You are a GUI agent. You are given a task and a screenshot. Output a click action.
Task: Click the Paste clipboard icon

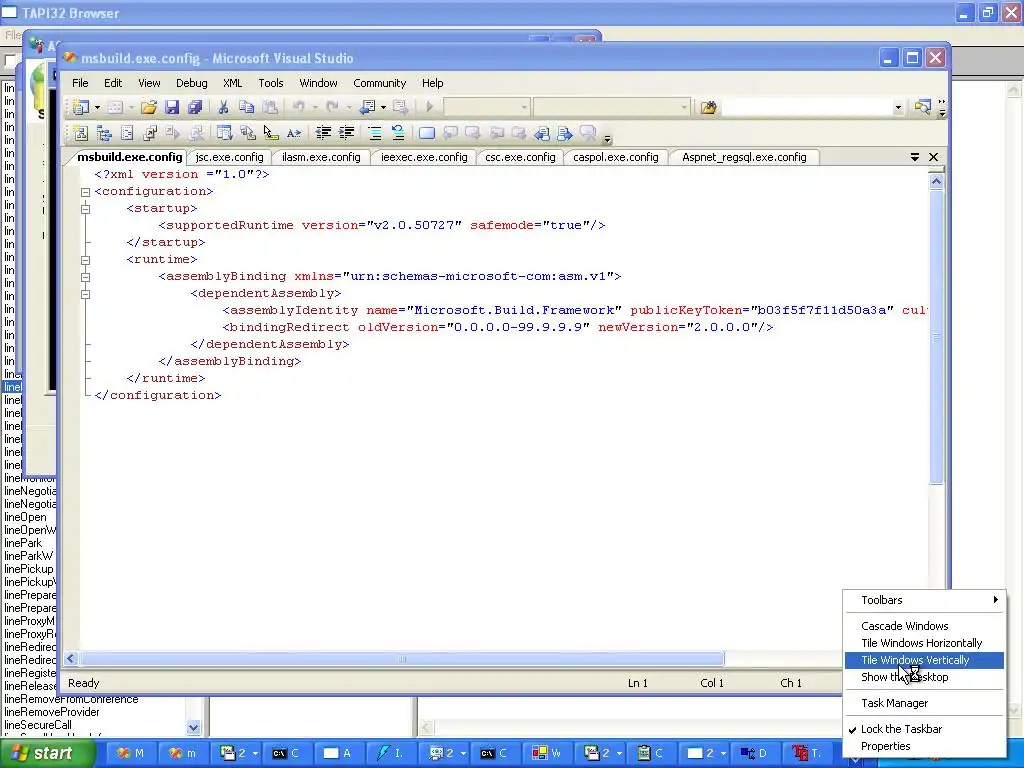[x=270, y=107]
